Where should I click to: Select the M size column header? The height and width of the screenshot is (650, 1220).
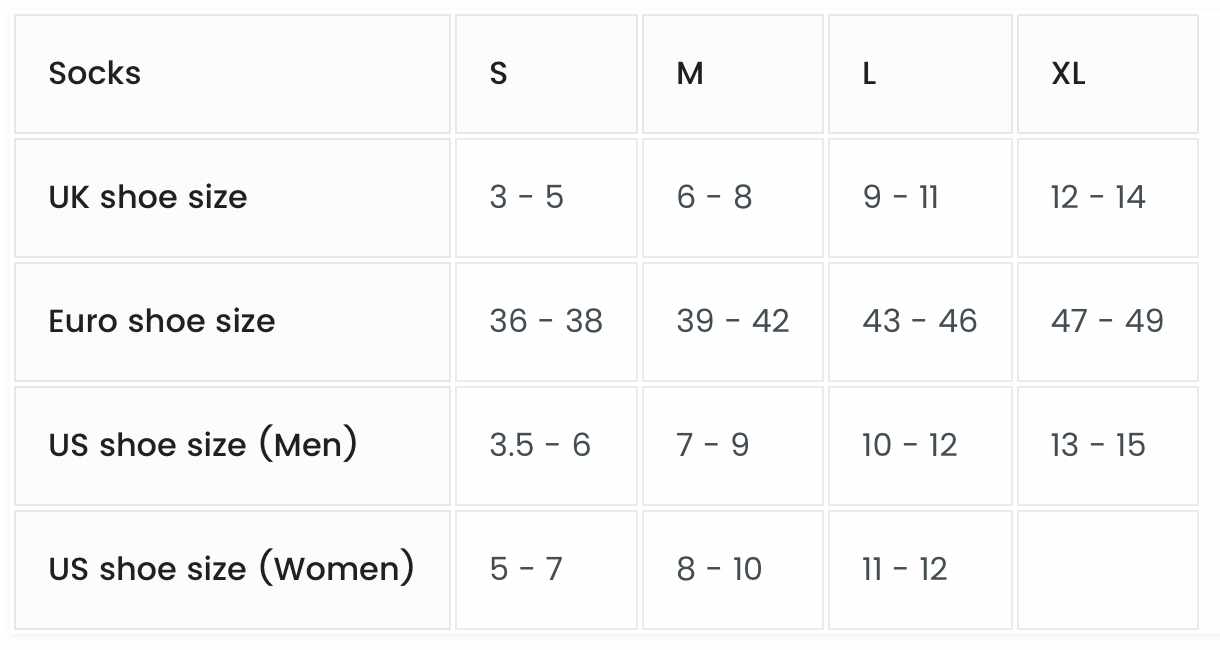point(733,74)
